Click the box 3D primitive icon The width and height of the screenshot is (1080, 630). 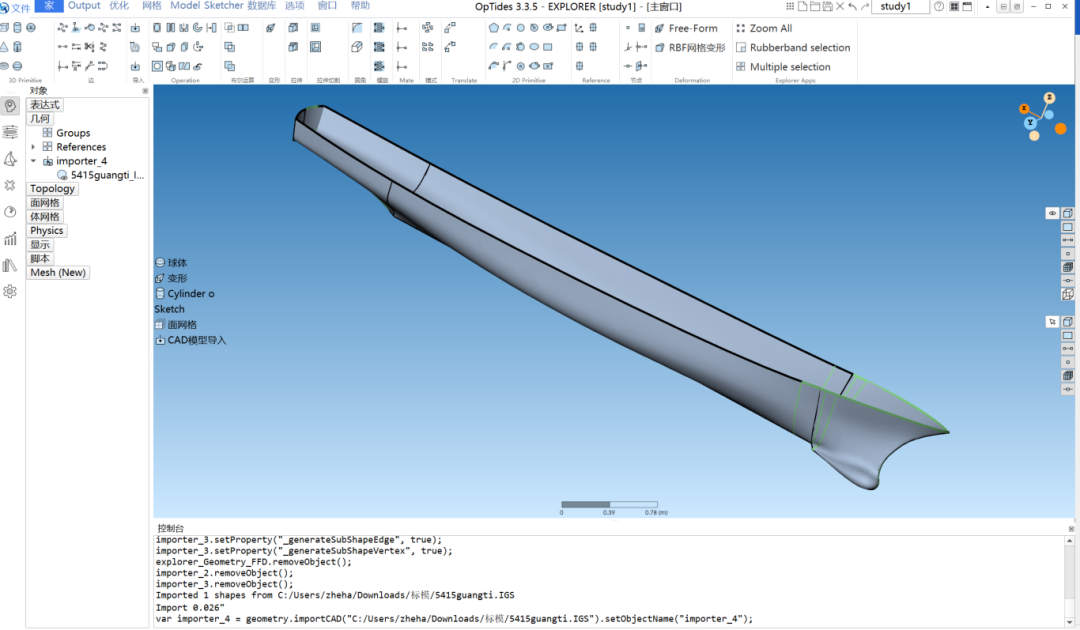click(x=4, y=28)
